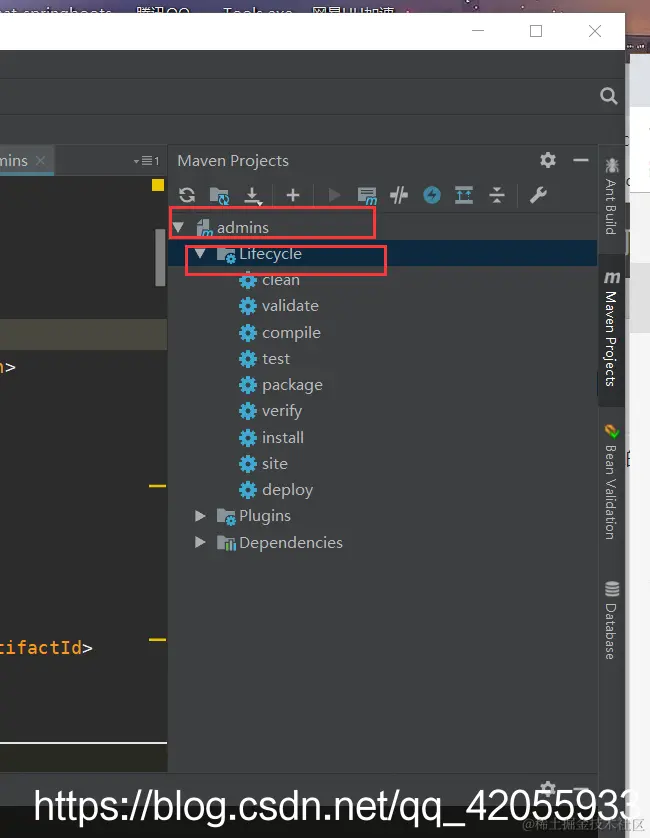650x838 pixels.
Task: Click the search magnifier icon
Action: tap(608, 96)
